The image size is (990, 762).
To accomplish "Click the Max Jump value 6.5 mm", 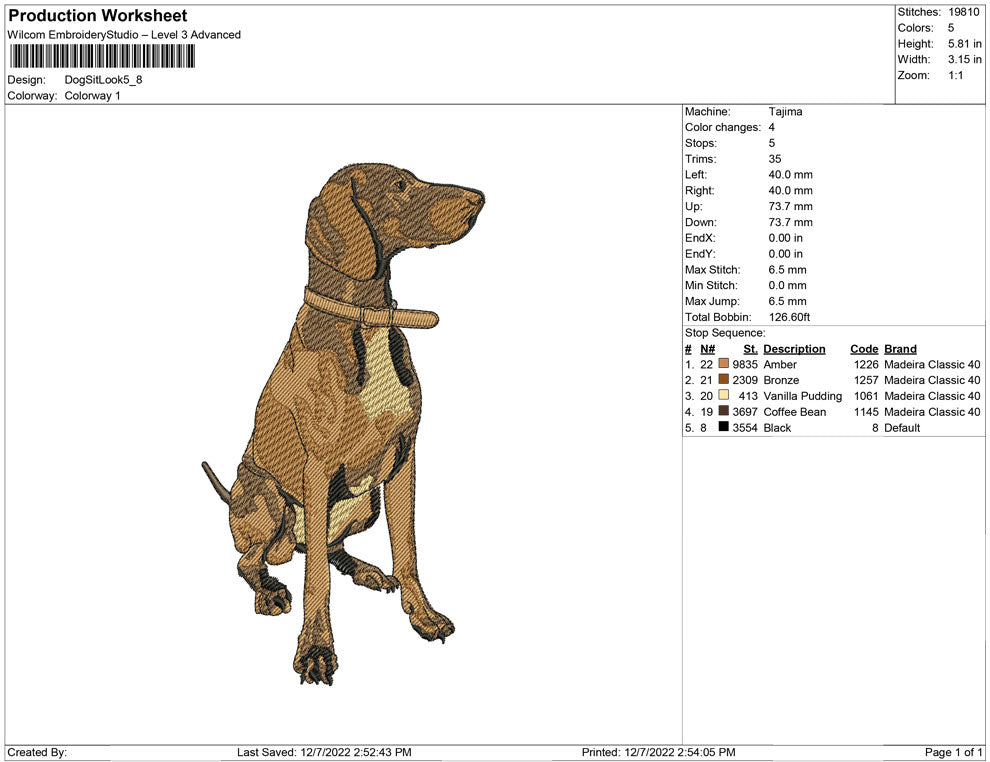I will 787,301.
